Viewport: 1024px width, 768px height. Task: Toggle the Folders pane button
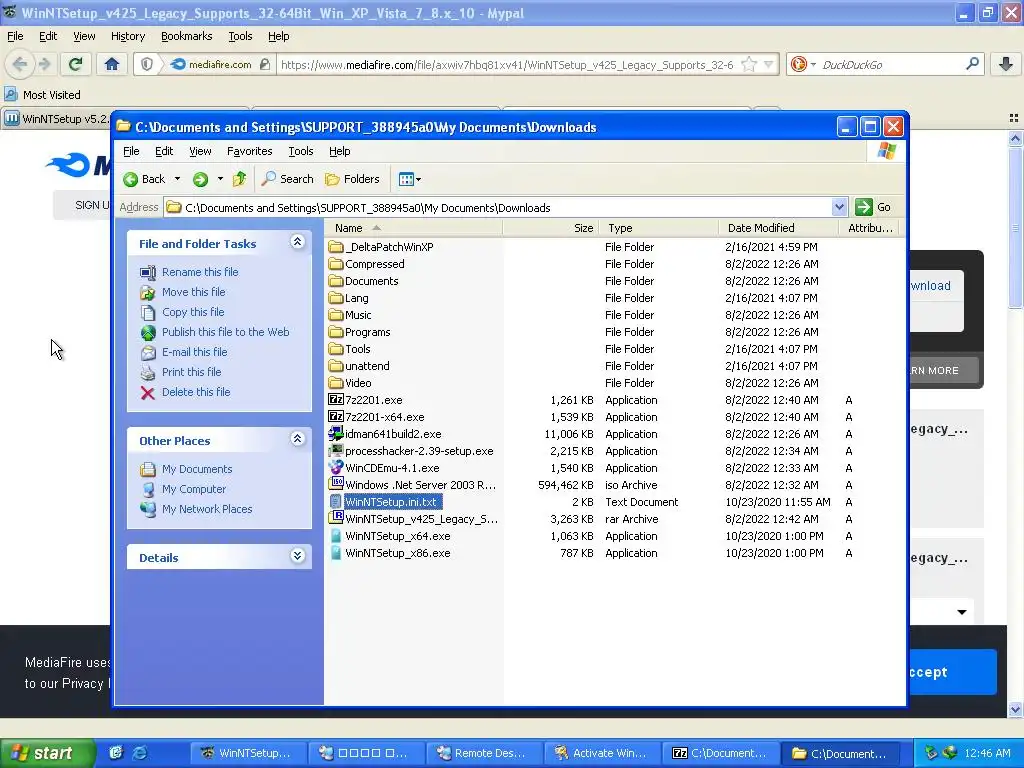click(x=352, y=179)
